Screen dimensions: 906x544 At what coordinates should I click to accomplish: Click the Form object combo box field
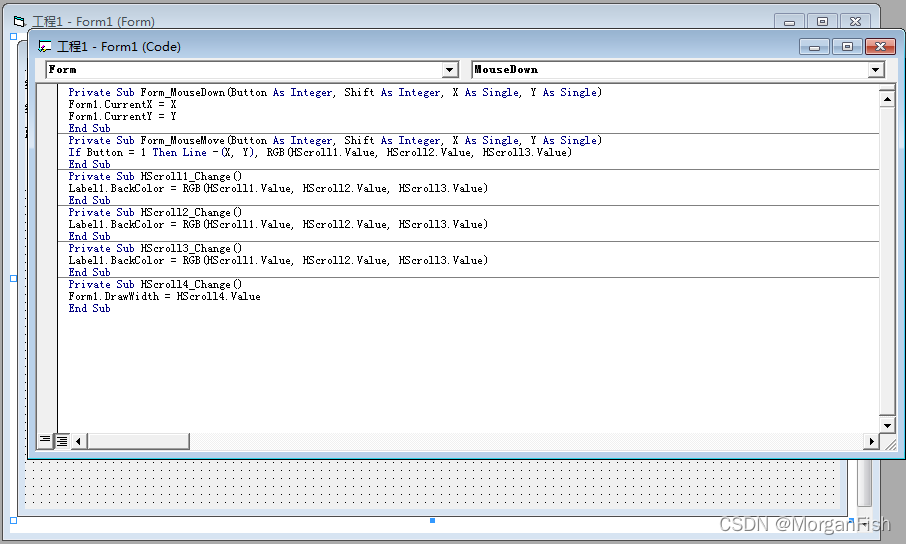click(x=252, y=70)
